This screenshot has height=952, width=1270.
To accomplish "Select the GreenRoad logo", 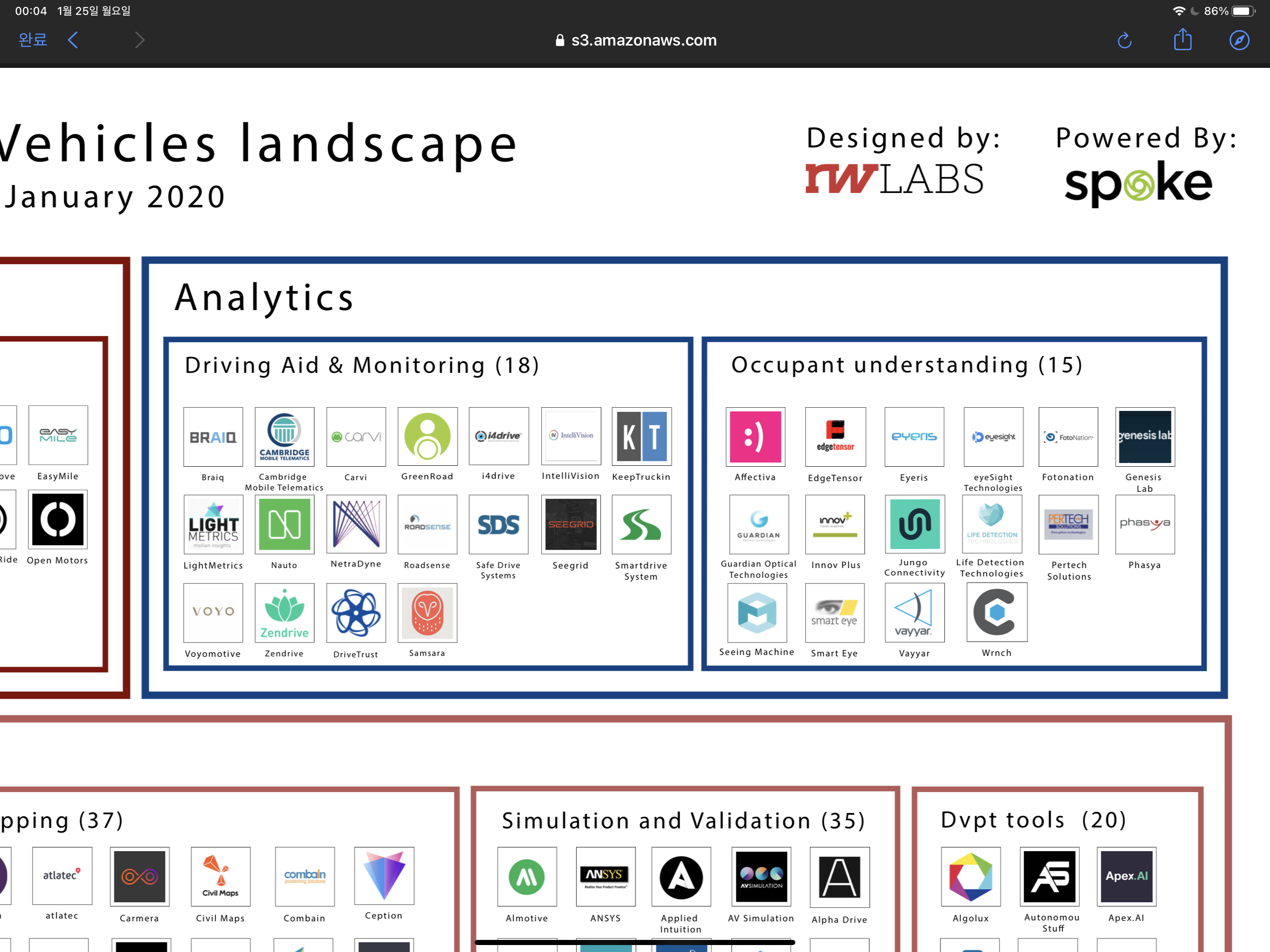I will [x=427, y=436].
